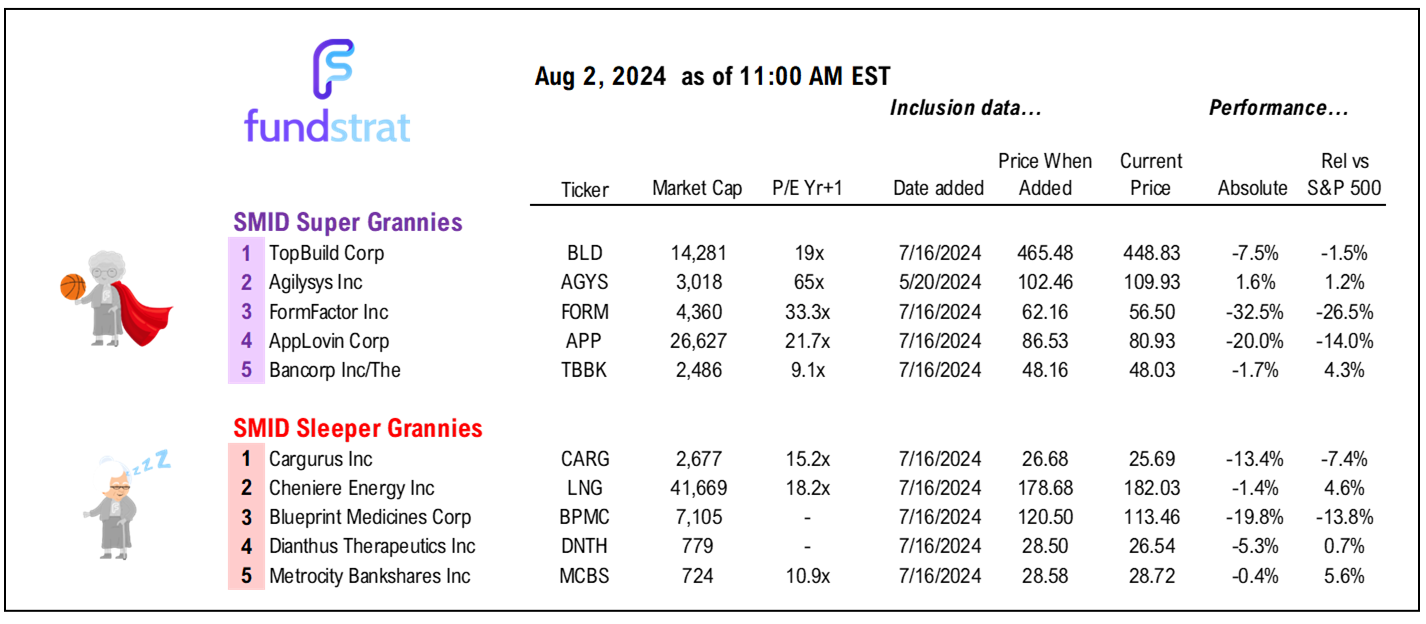
Task: Click the Market Cap column header
Action: pos(697,188)
